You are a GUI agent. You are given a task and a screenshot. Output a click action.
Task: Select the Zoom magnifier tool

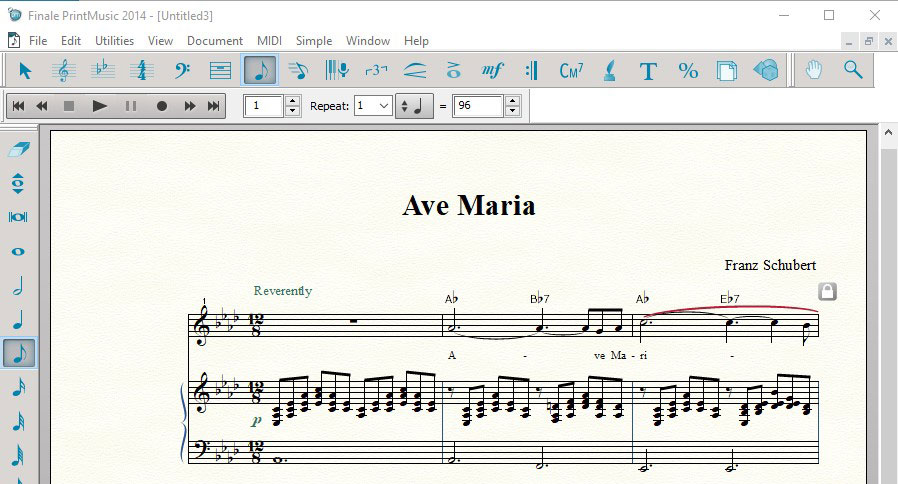click(x=853, y=70)
